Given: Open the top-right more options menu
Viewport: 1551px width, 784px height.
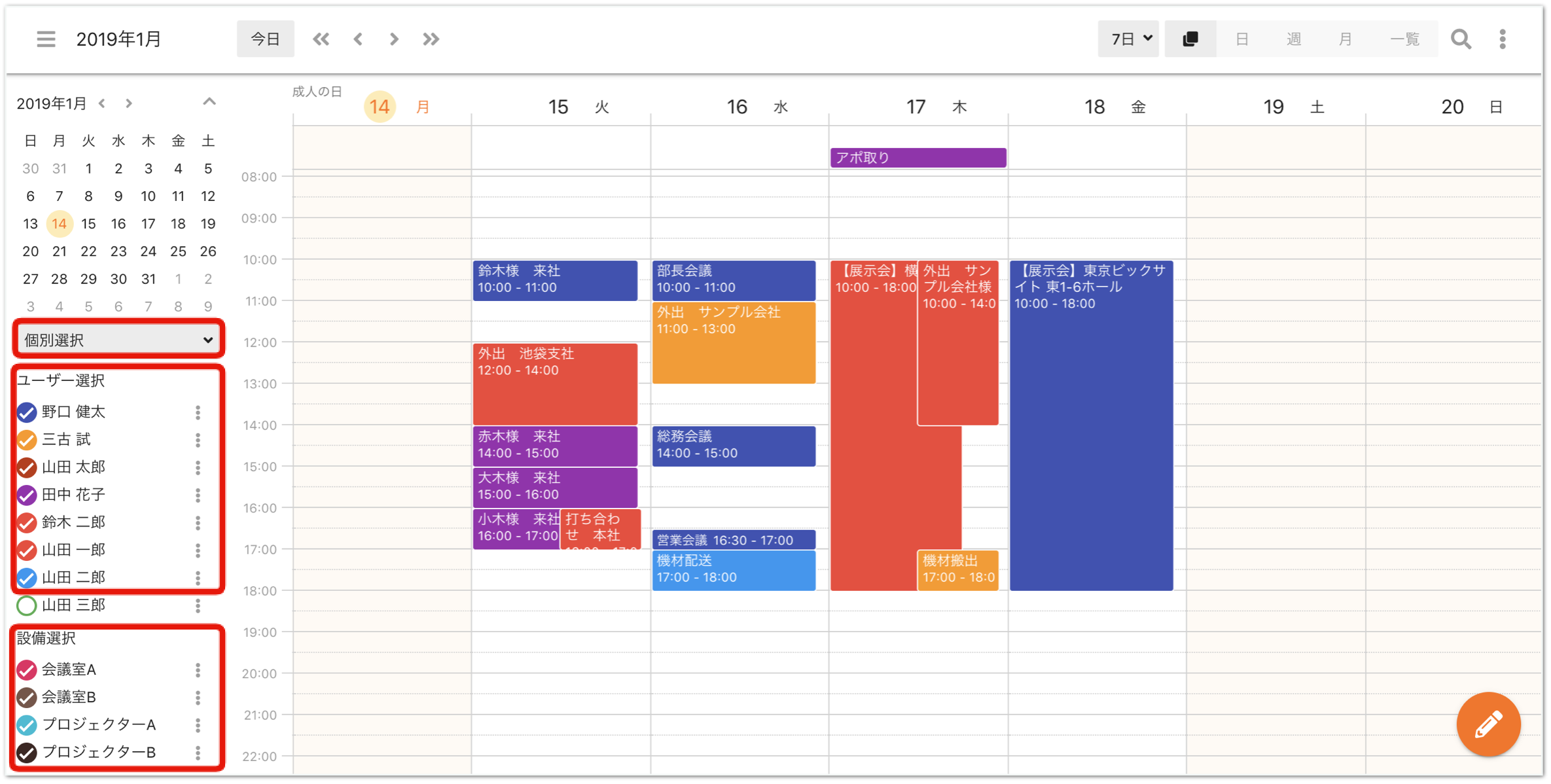Looking at the screenshot, I should (x=1503, y=39).
